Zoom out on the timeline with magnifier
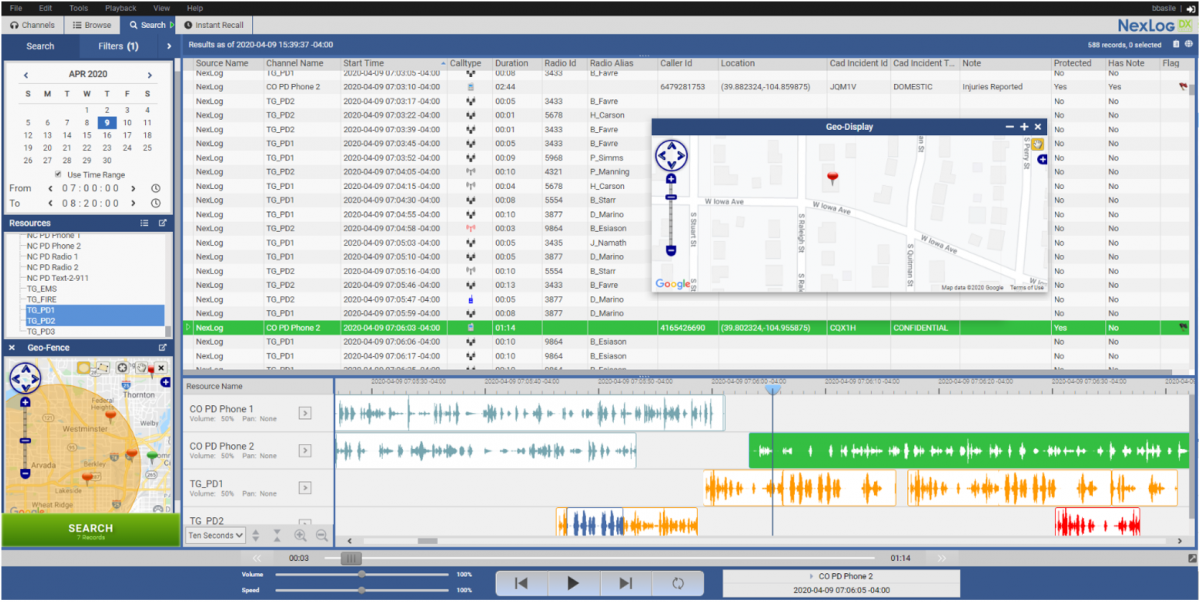Viewport: 1200px width, 602px height. click(321, 535)
